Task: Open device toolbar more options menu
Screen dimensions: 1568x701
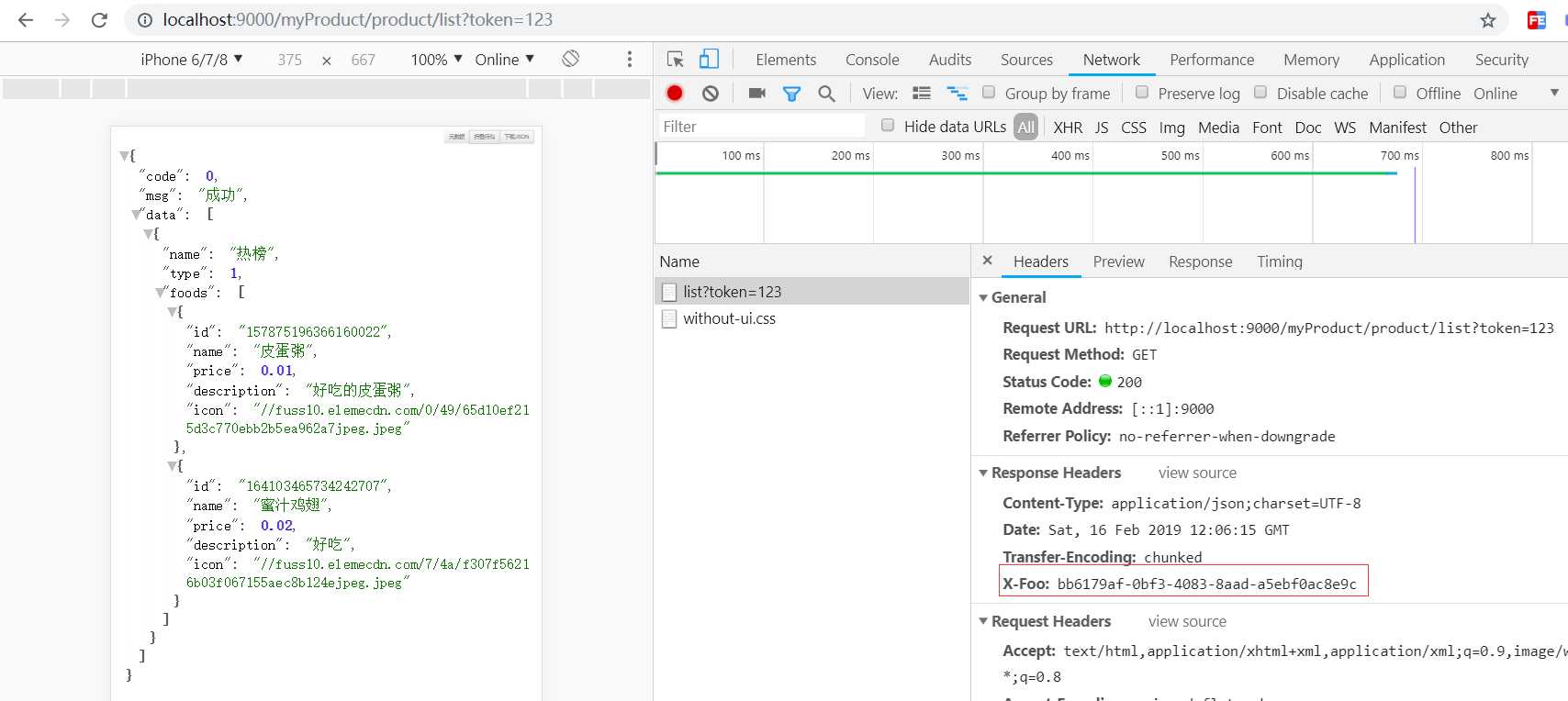Action: pos(629,59)
